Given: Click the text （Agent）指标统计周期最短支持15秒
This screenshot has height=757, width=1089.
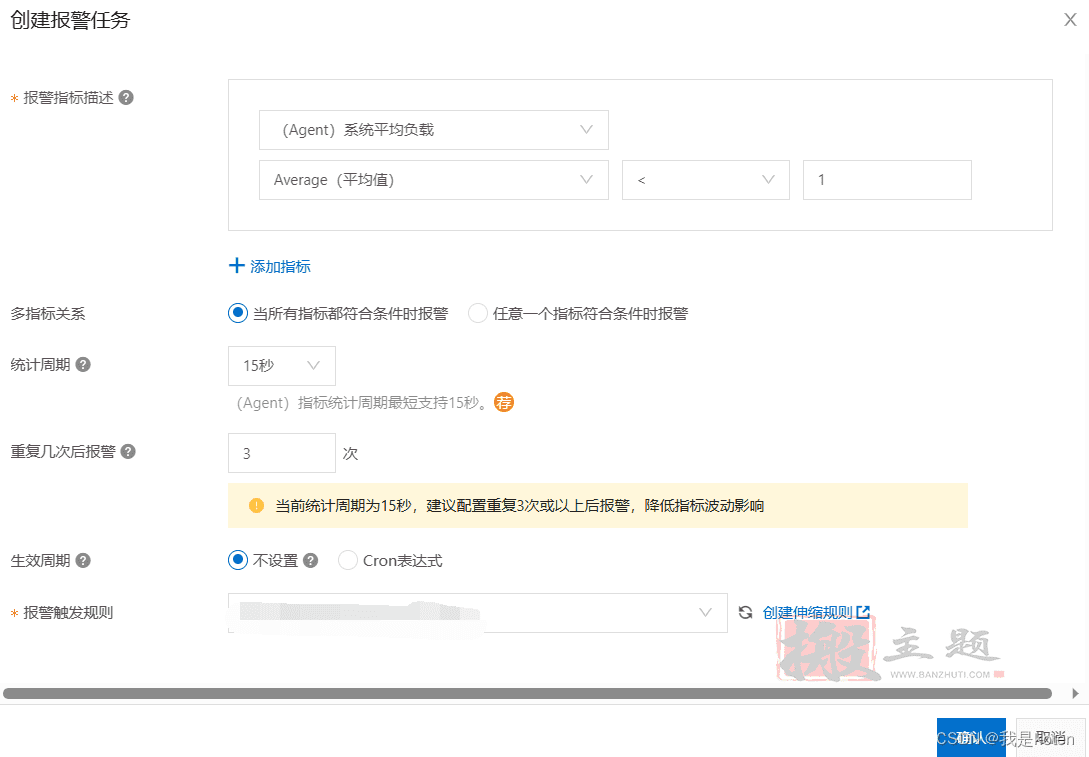Looking at the screenshot, I should pos(362,403).
